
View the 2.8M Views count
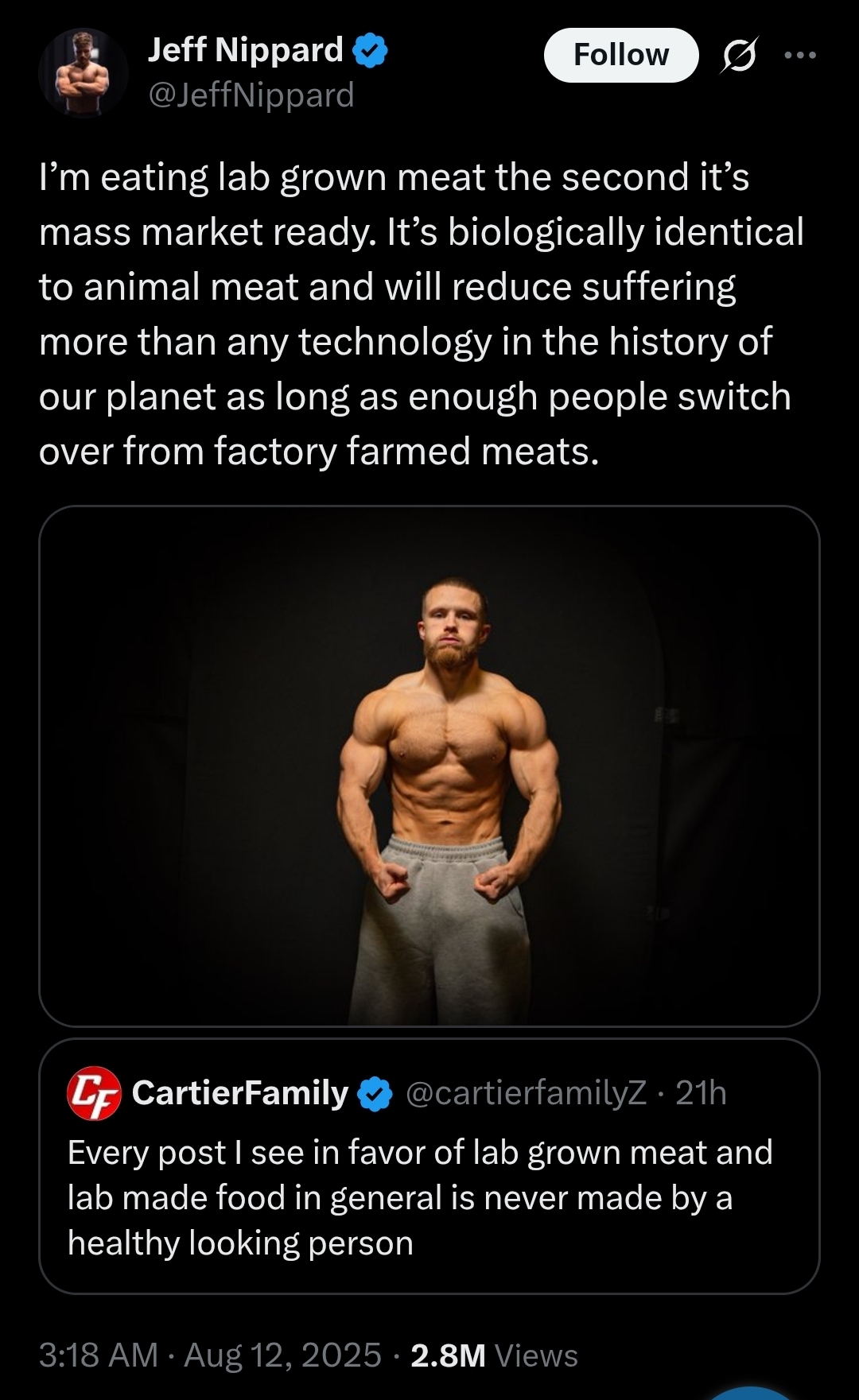pyautogui.click(x=494, y=1355)
